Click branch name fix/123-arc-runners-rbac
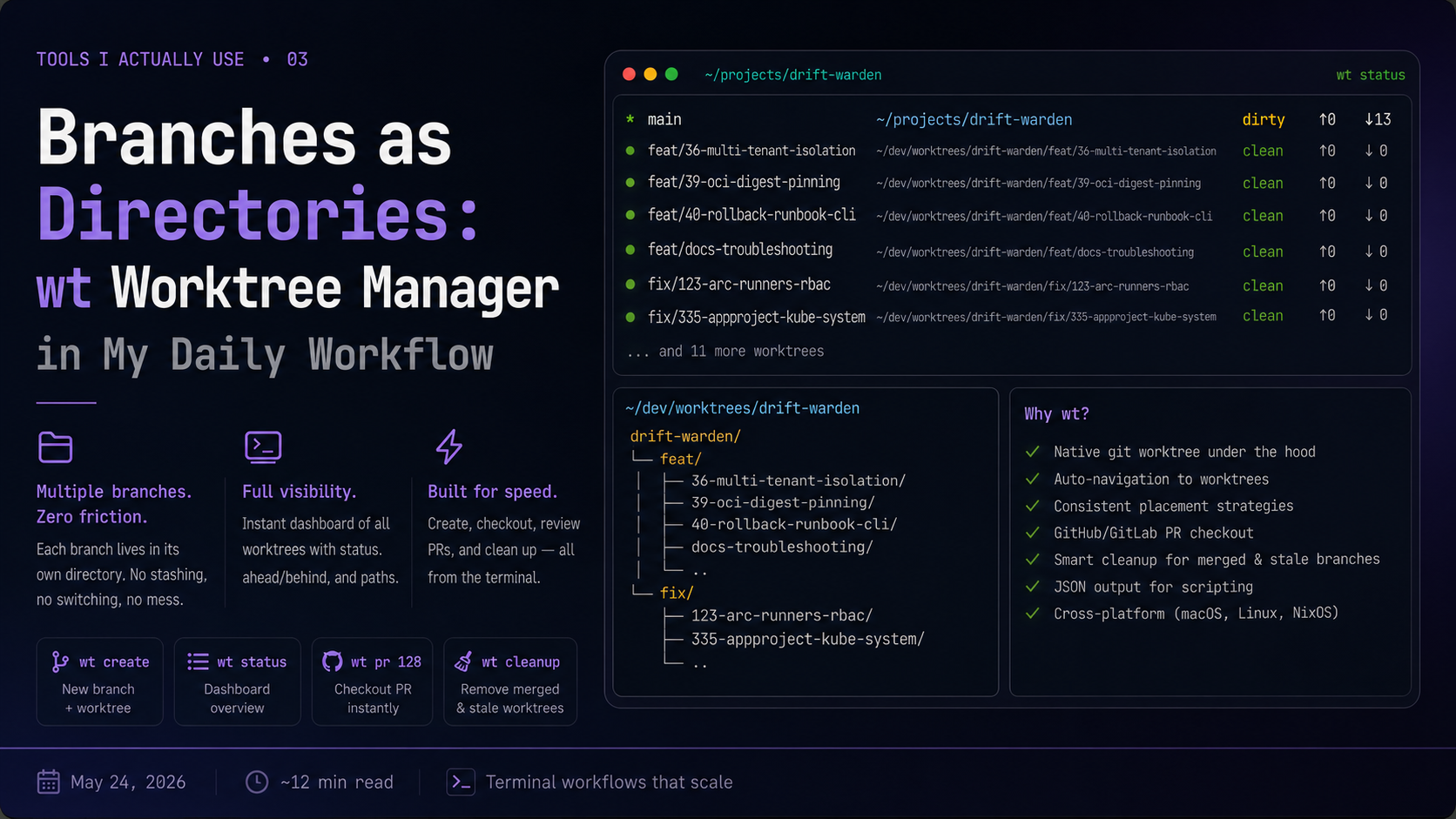1456x819 pixels. point(739,285)
